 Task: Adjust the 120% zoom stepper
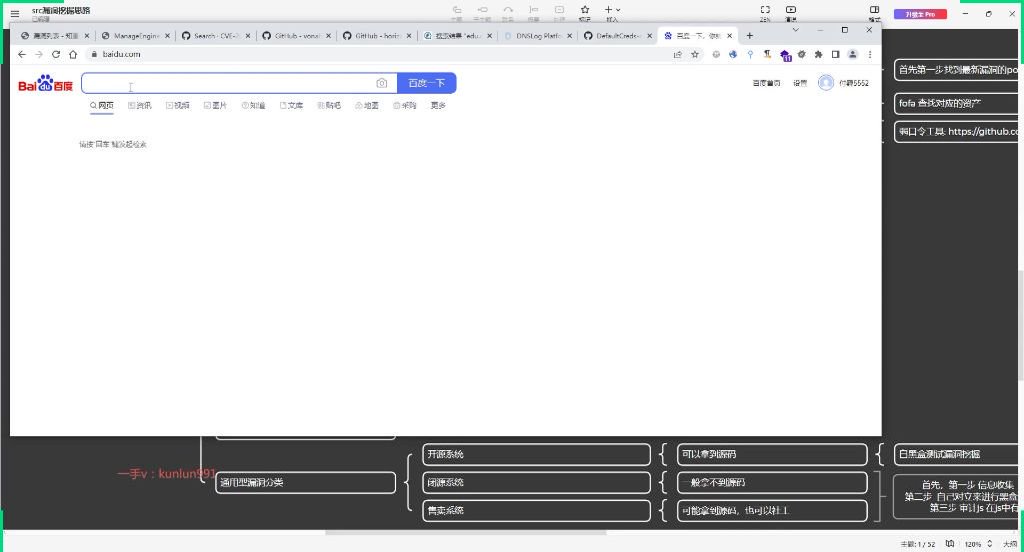click(x=990, y=544)
